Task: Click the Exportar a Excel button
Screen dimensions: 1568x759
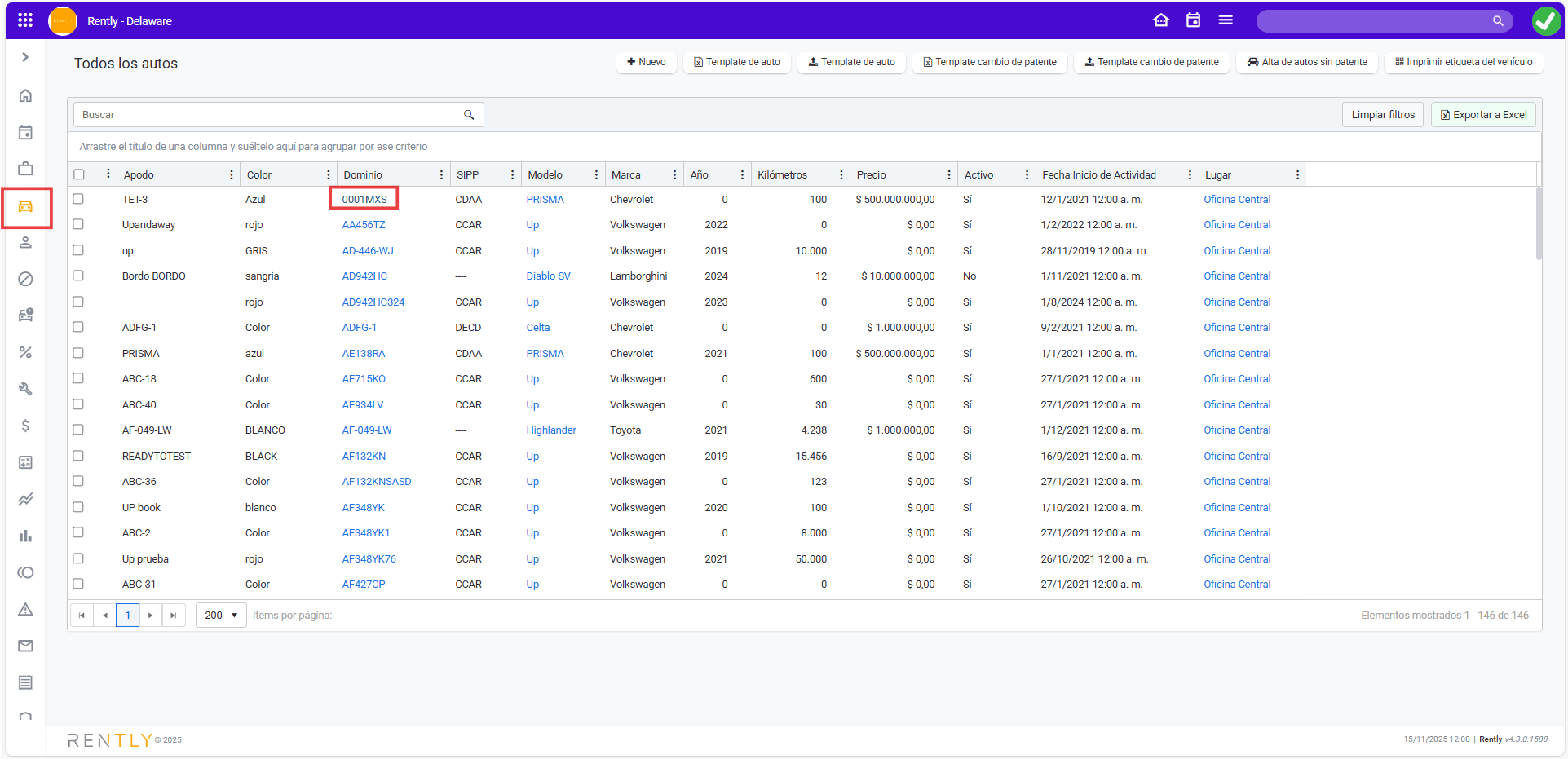Action: click(x=1483, y=115)
